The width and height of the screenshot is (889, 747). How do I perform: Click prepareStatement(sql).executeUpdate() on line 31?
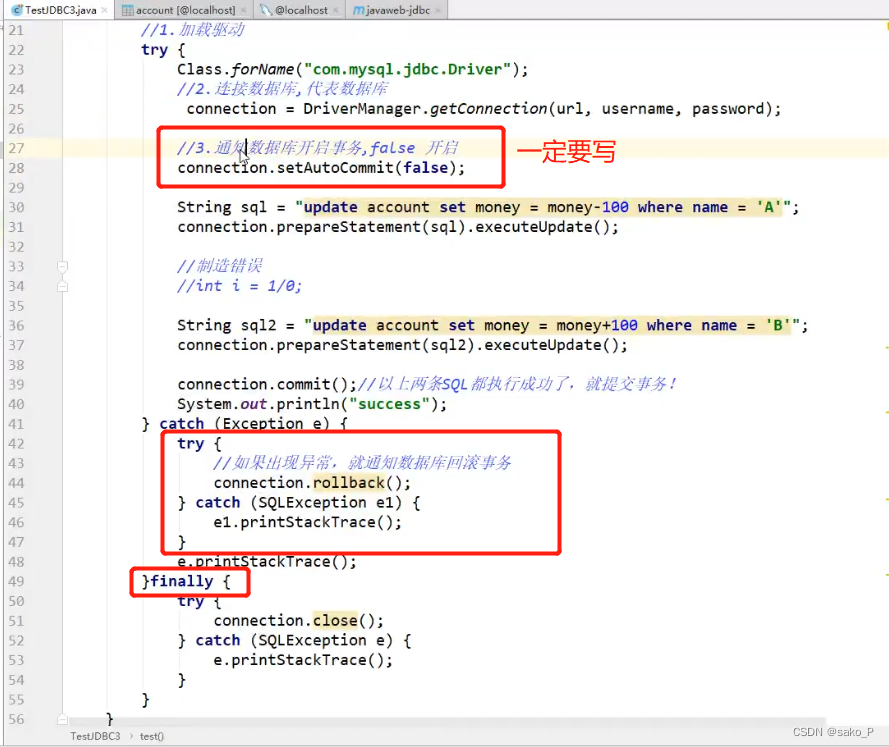(447, 227)
